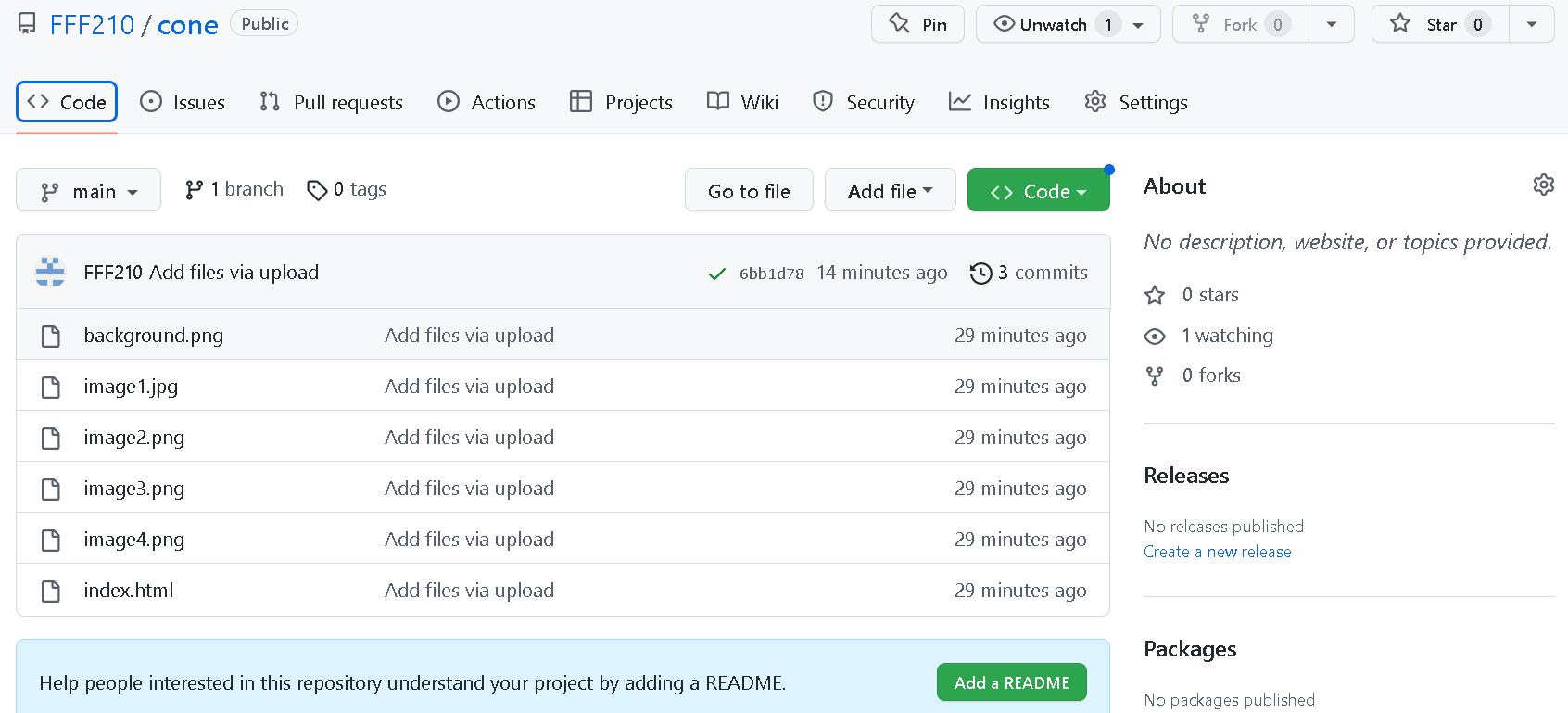The image size is (1568, 713).
Task: Open commit message in image4.png row
Action: (469, 540)
